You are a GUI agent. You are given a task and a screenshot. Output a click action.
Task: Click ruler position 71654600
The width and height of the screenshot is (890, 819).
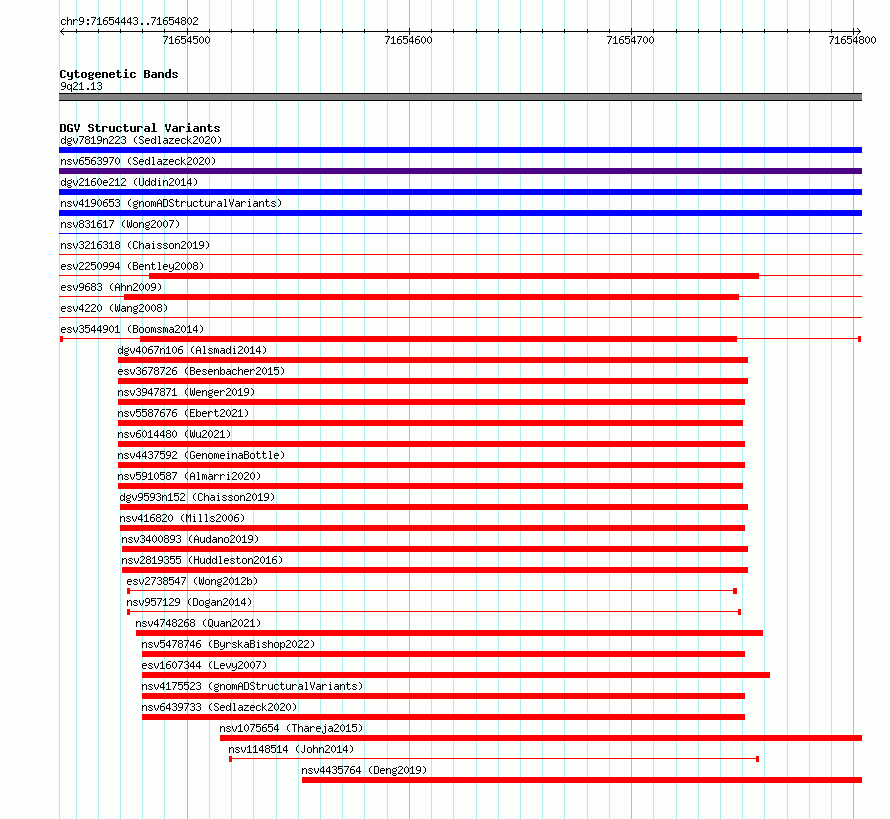coord(408,40)
